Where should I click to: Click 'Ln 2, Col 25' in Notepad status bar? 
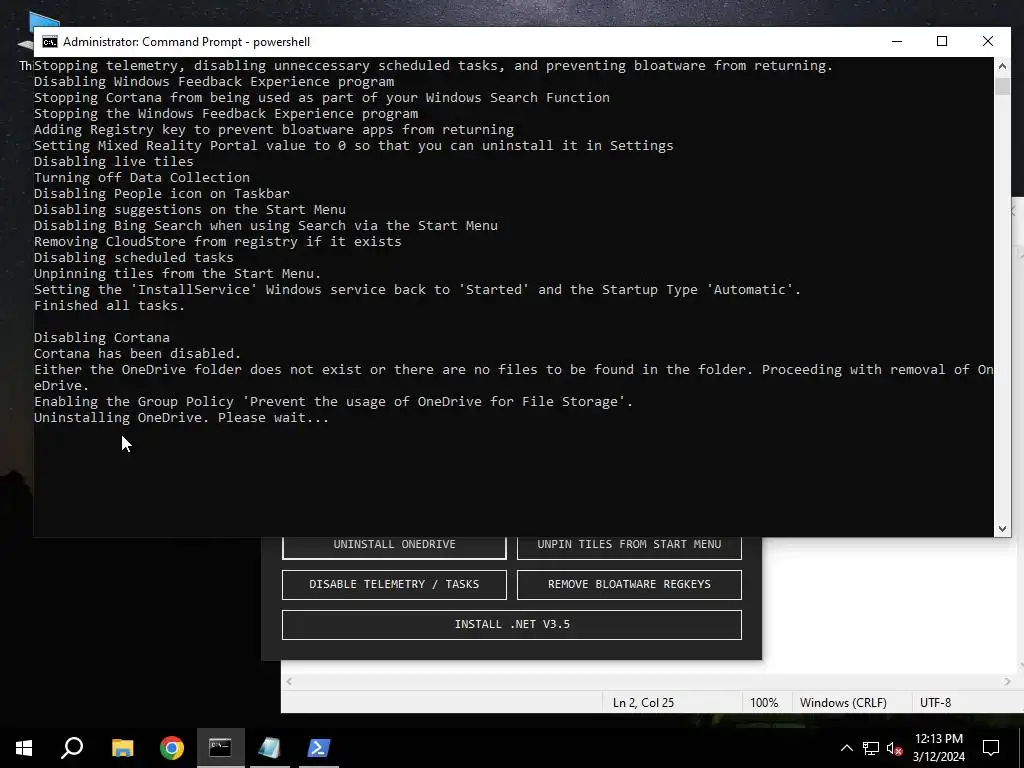(x=643, y=703)
